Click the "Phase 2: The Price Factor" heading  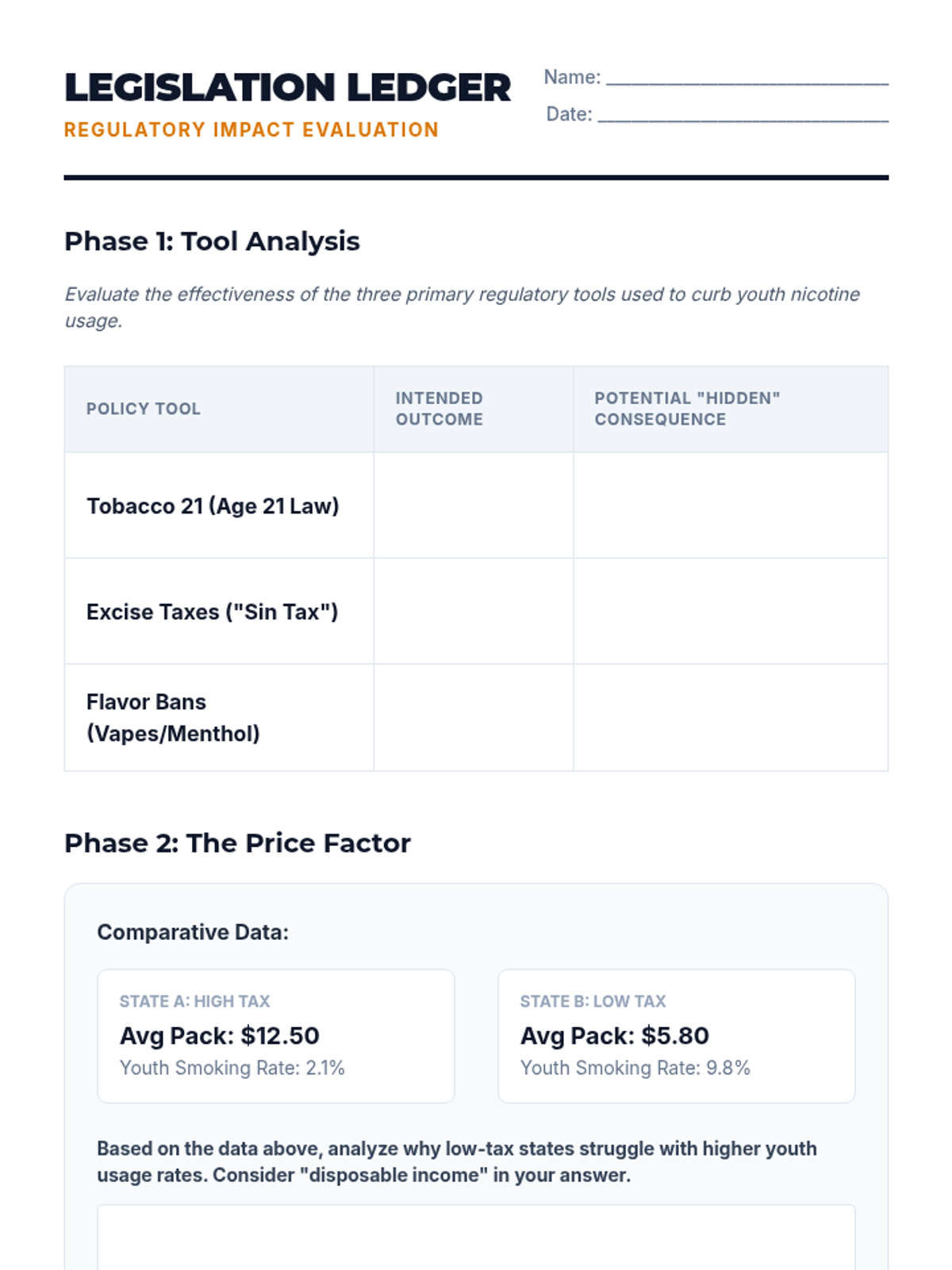[x=237, y=843]
